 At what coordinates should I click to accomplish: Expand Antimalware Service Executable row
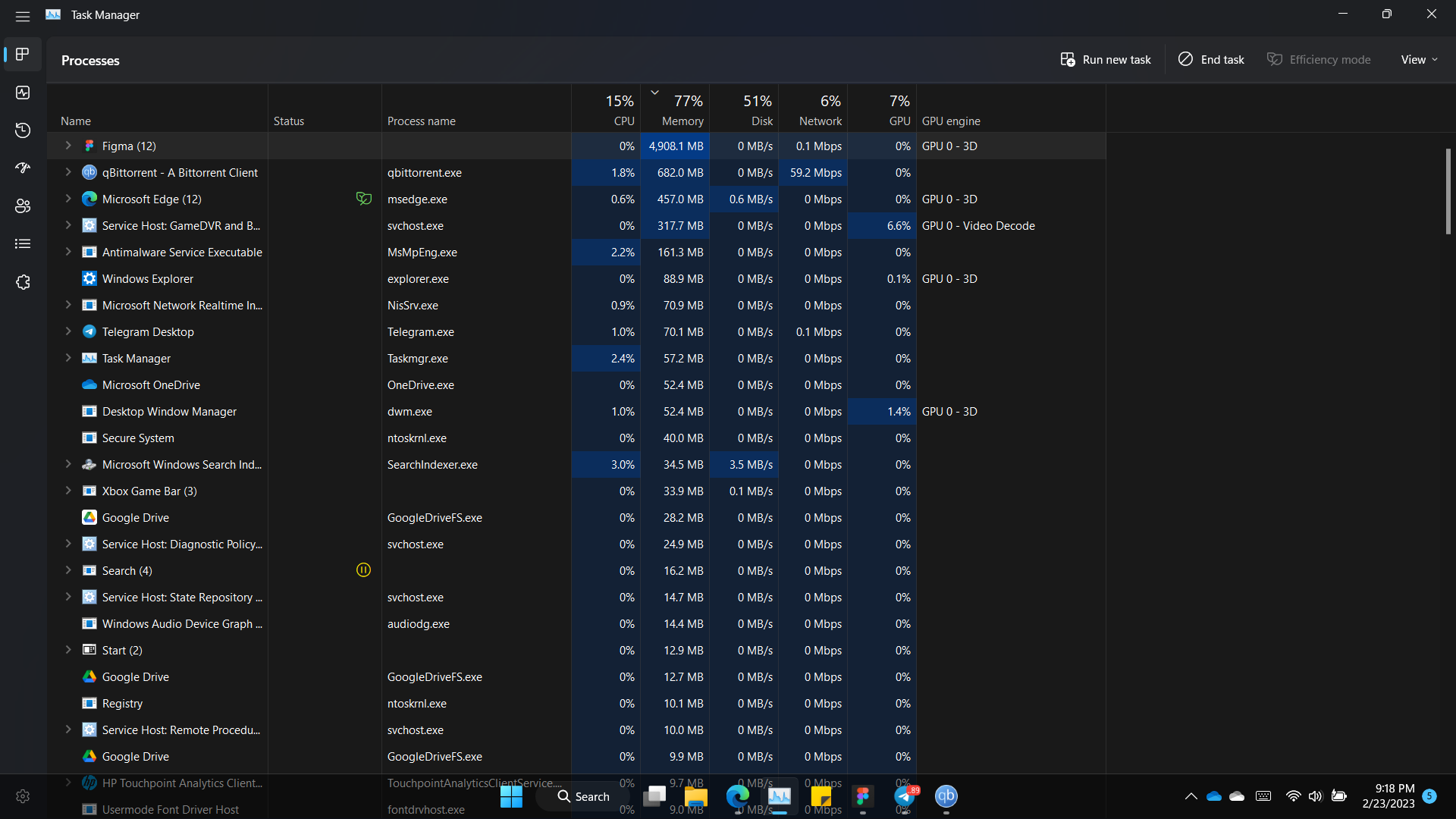(x=68, y=252)
